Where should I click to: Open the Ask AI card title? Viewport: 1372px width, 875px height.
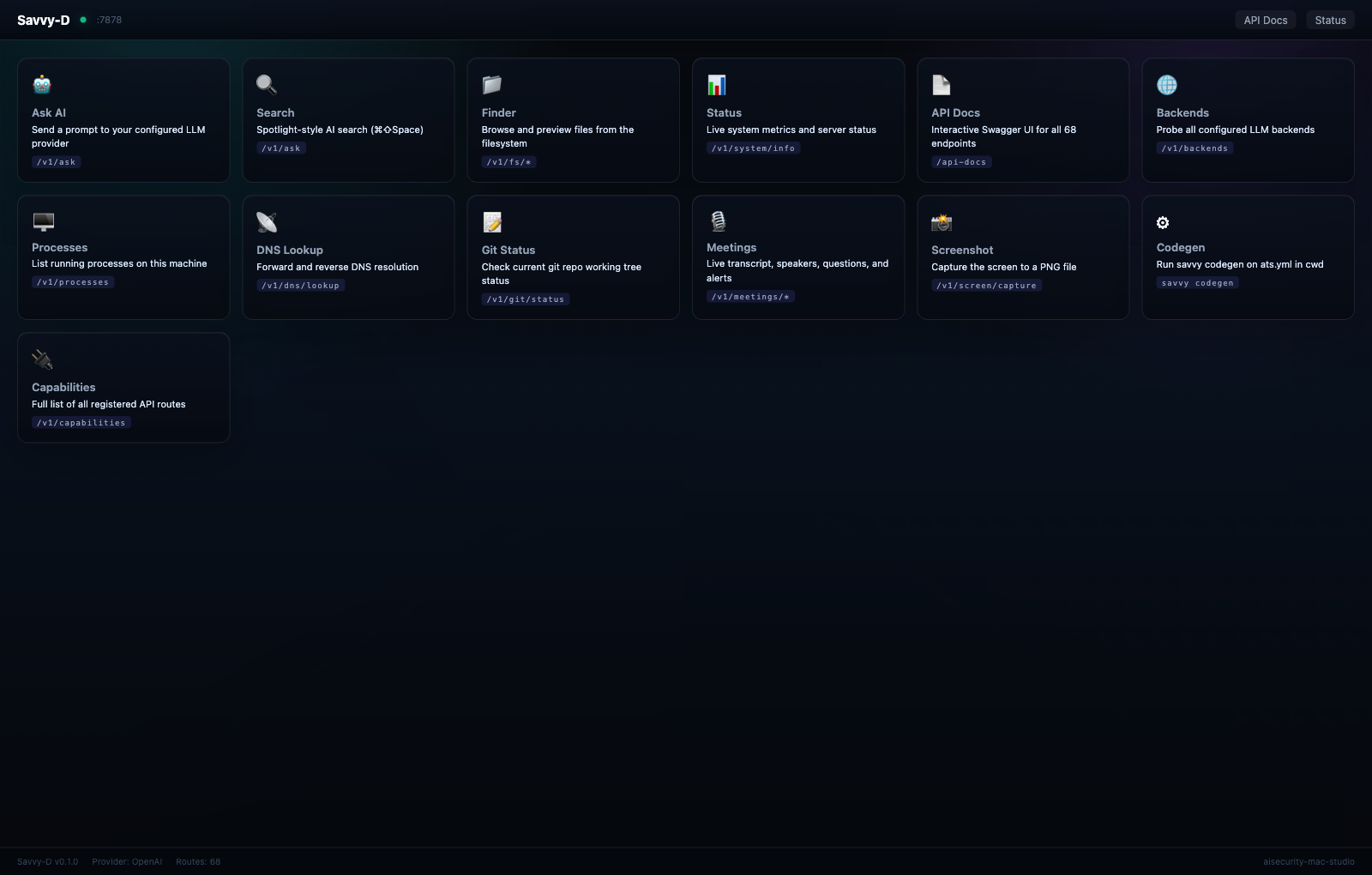49,112
